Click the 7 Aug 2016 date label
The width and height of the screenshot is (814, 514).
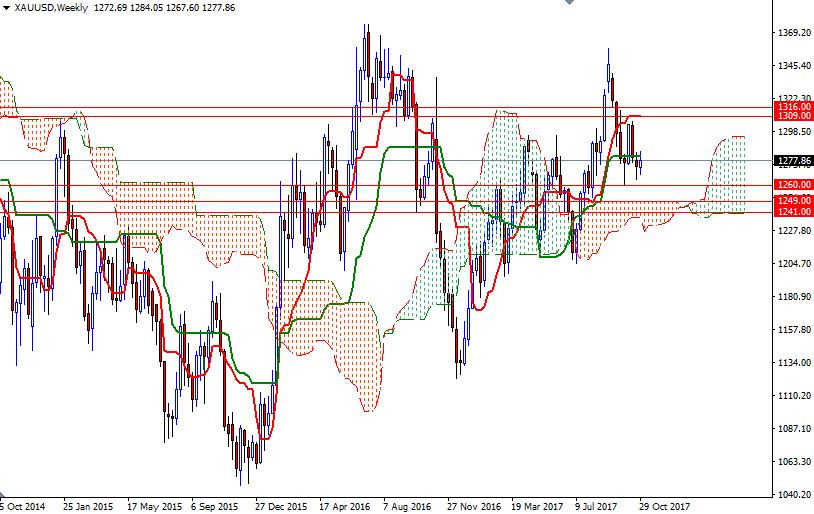408,506
